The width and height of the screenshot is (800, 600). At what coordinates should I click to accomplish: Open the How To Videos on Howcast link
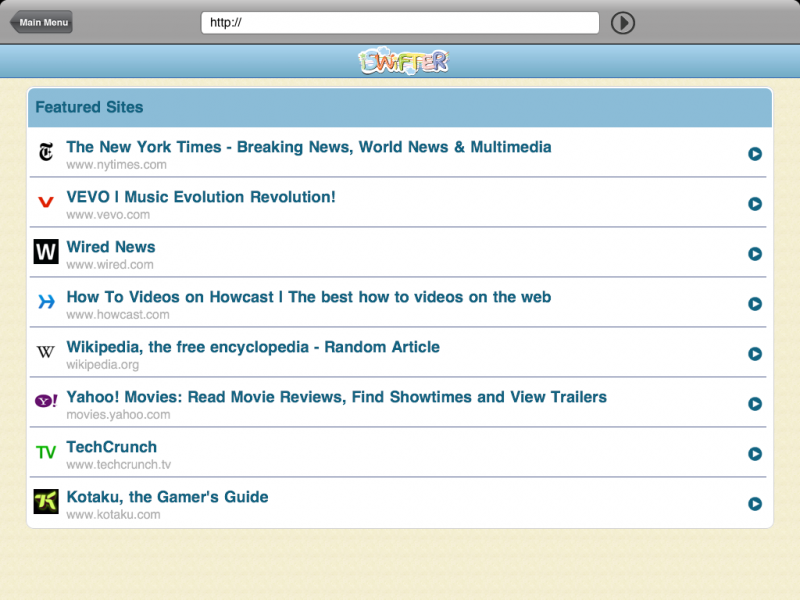309,297
